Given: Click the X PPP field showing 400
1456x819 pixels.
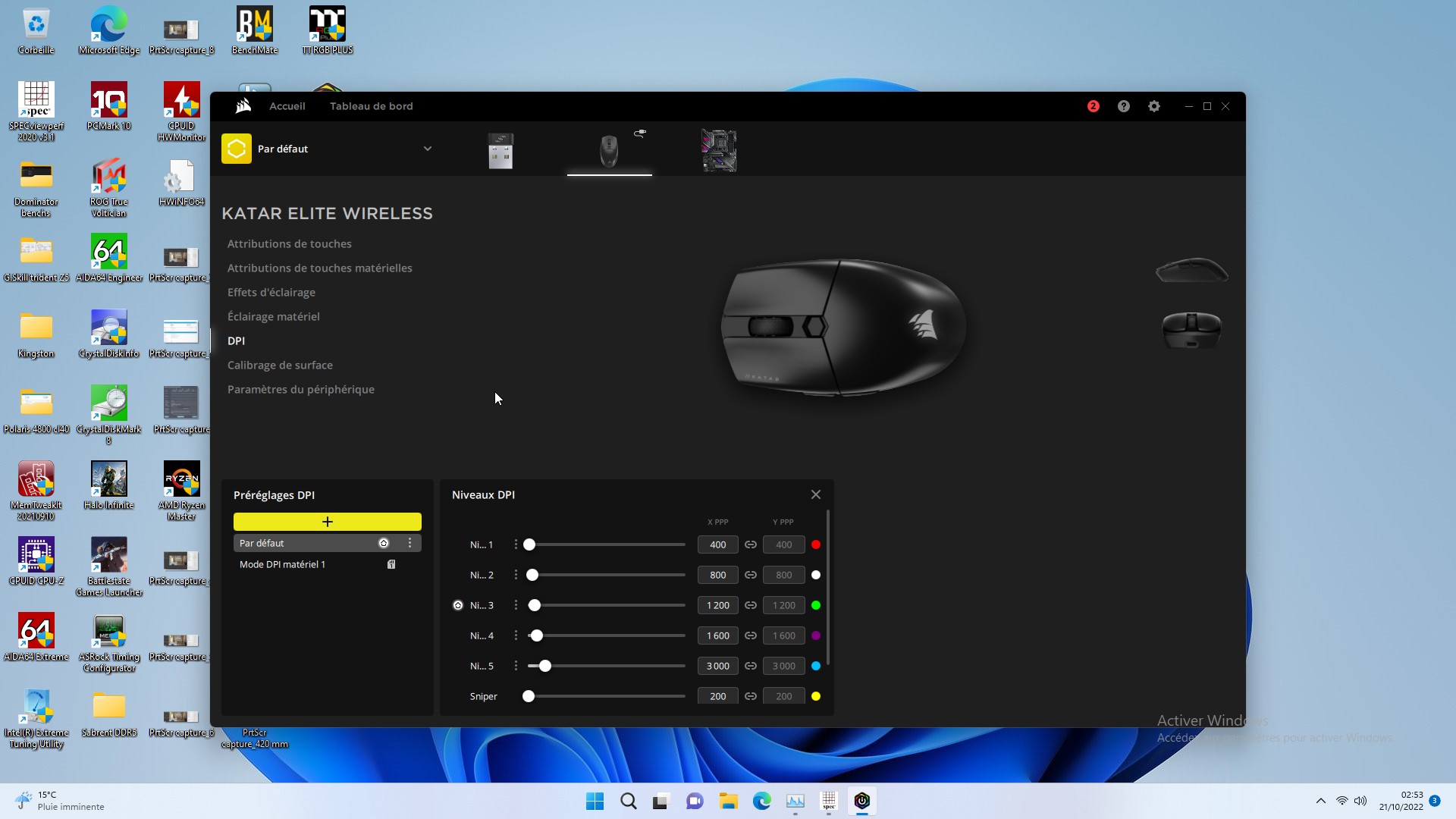Looking at the screenshot, I should pos(718,544).
